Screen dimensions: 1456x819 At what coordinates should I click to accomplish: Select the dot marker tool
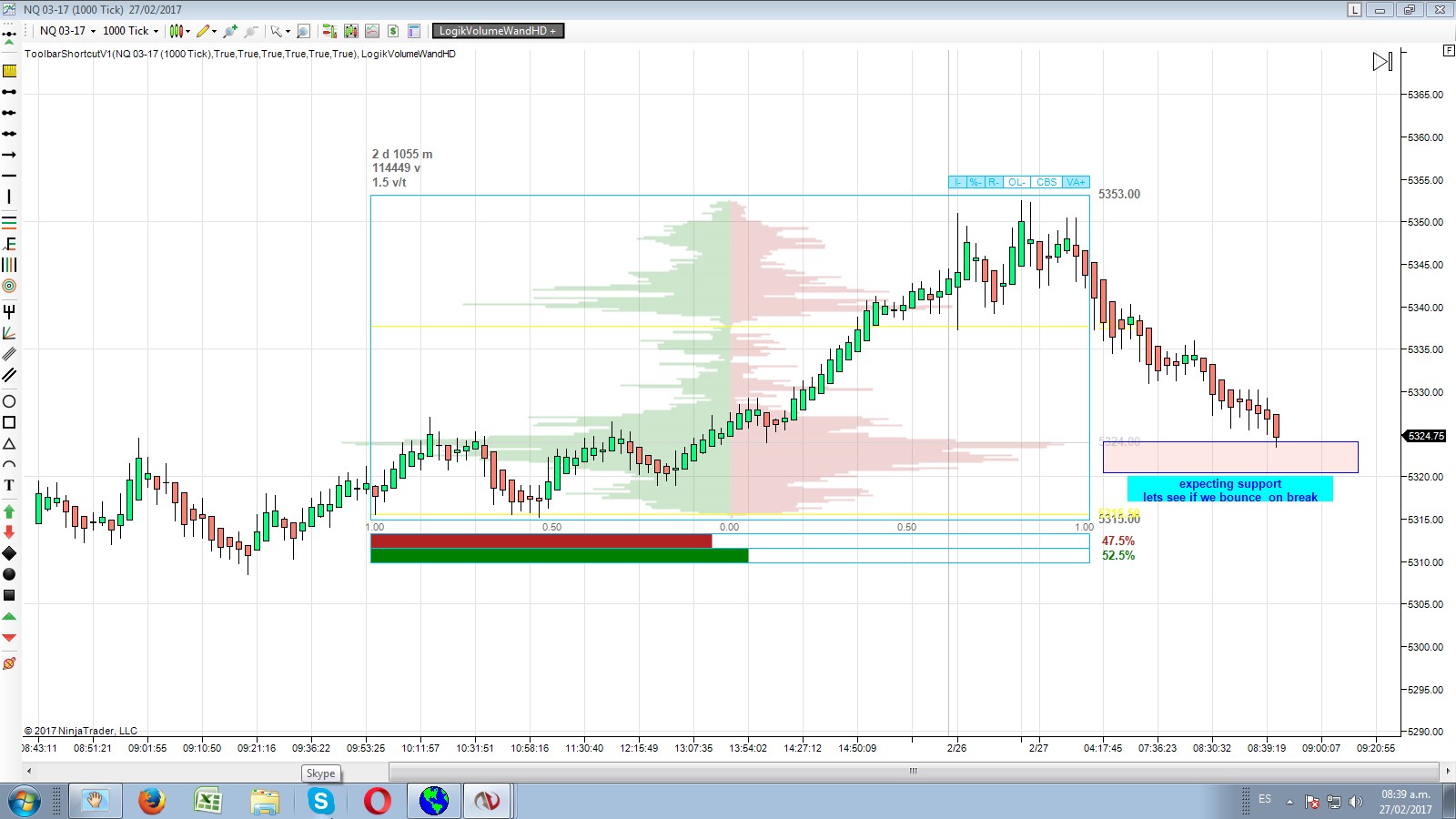(x=9, y=574)
